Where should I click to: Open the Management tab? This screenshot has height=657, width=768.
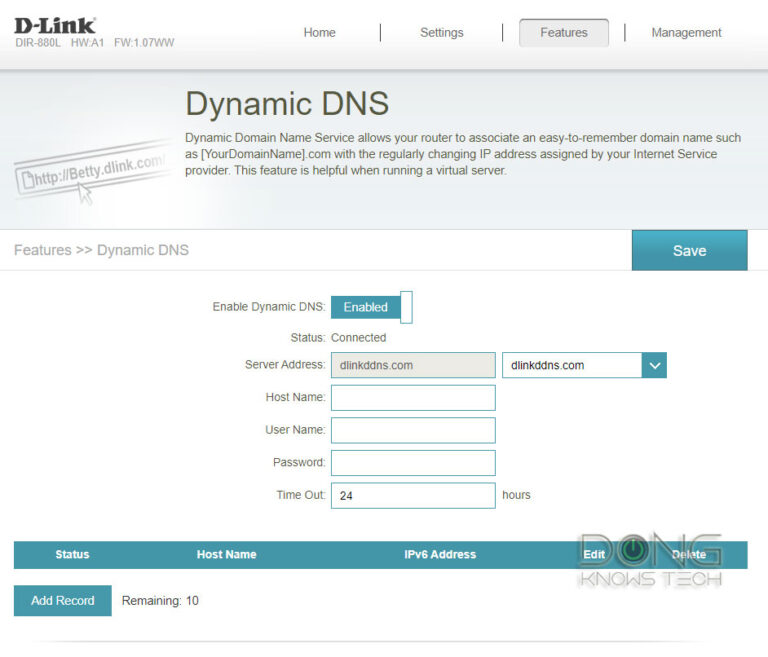[x=686, y=33]
